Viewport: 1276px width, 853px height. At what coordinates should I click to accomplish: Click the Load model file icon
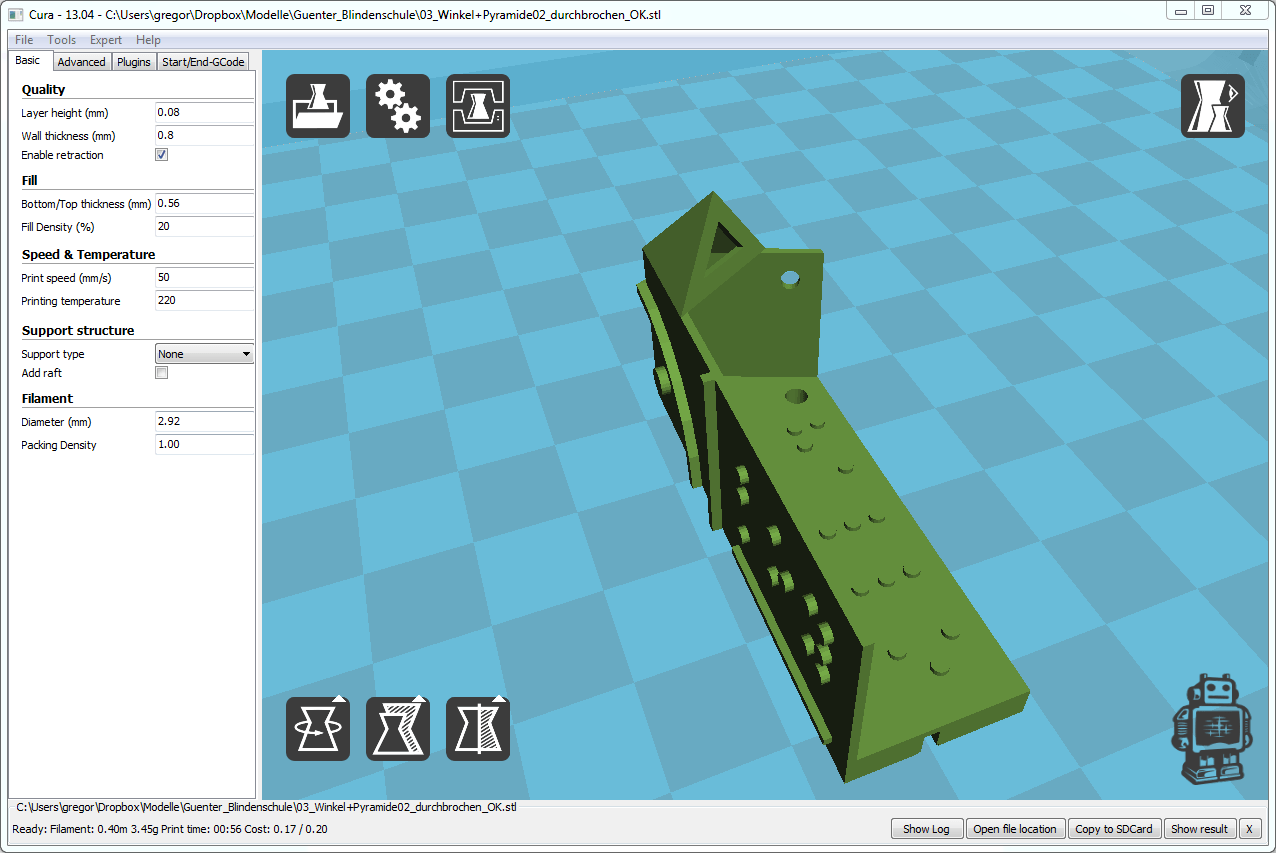(x=318, y=106)
